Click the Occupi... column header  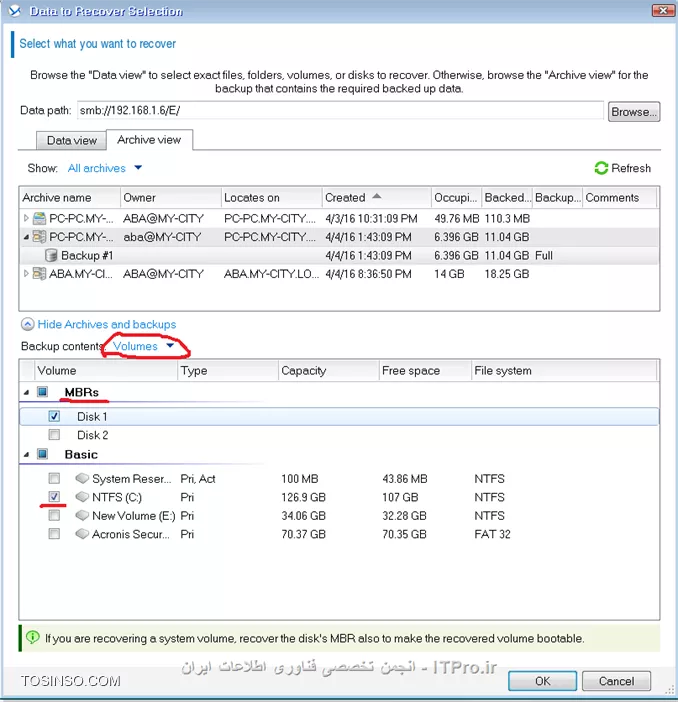click(x=456, y=197)
